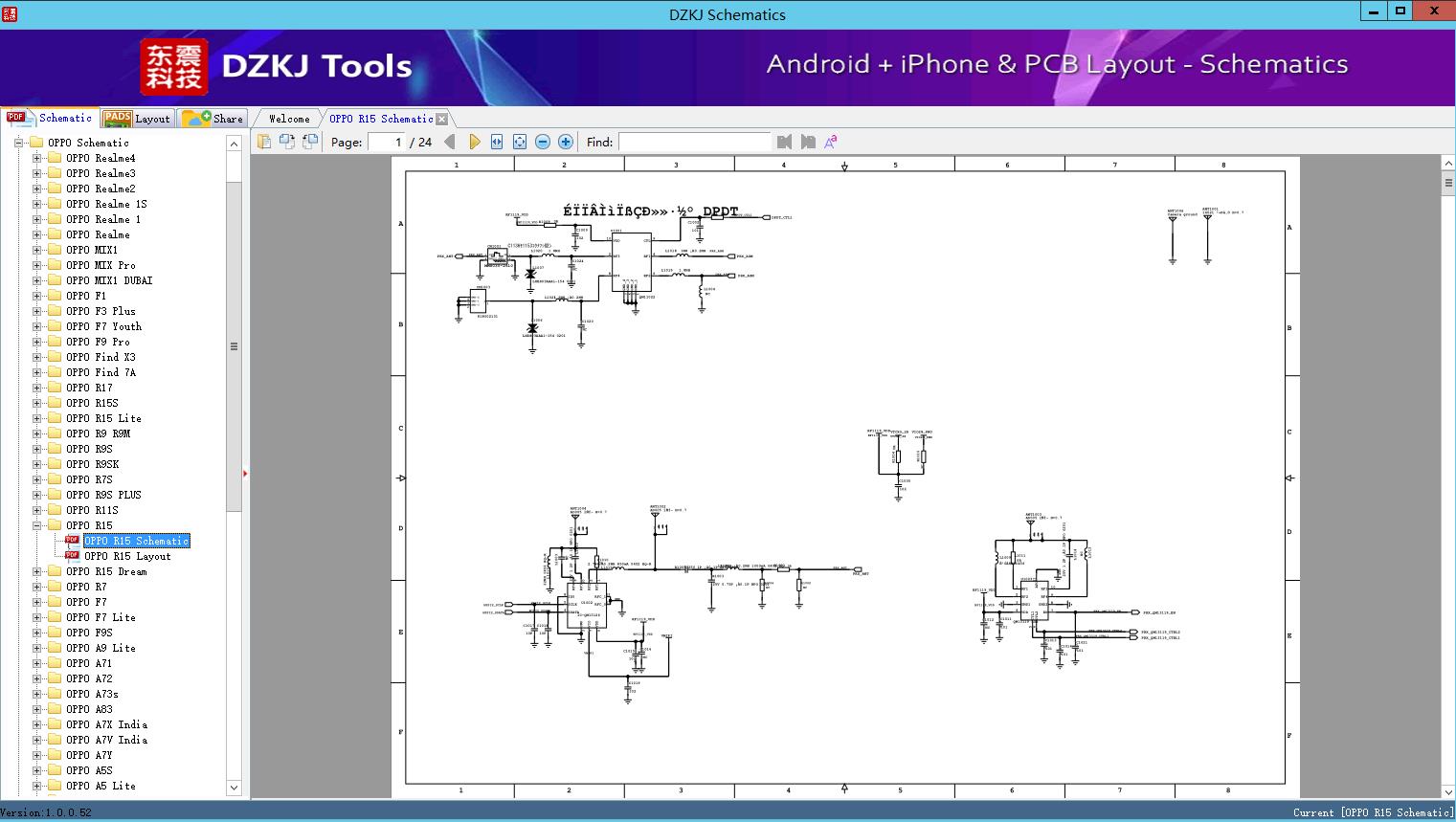Go to the next page arrow
The image size is (1456, 822).
click(475, 142)
